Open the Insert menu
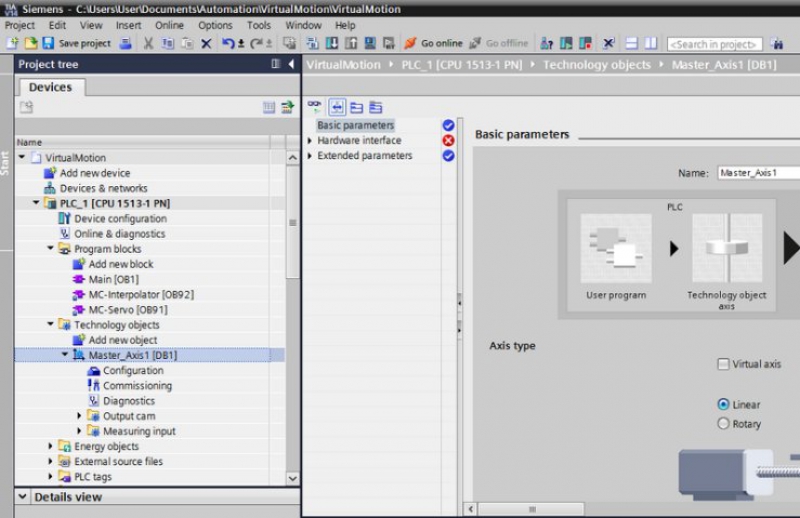Screen dimensions: 800x518 click(128, 25)
